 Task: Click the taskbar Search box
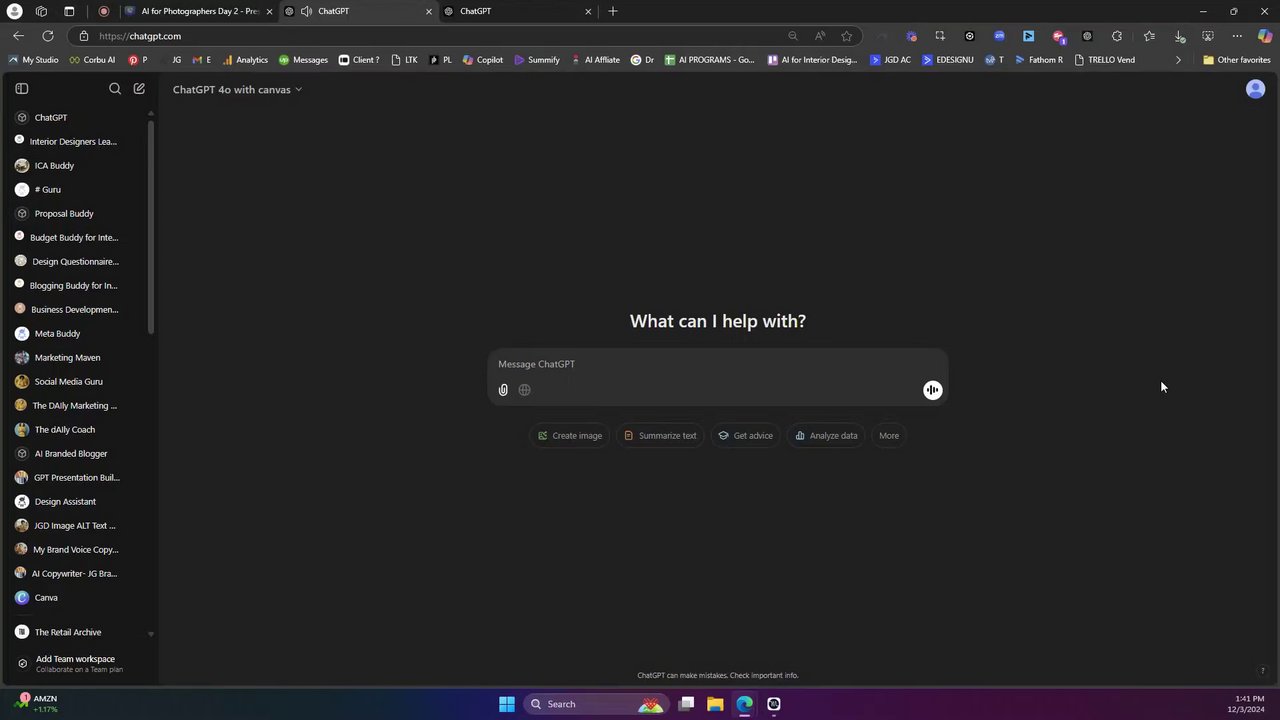[595, 704]
